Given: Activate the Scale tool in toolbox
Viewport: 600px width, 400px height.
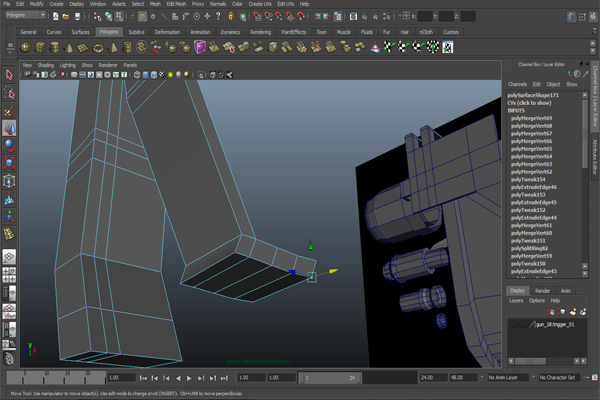Looking at the screenshot, I should click(9, 163).
